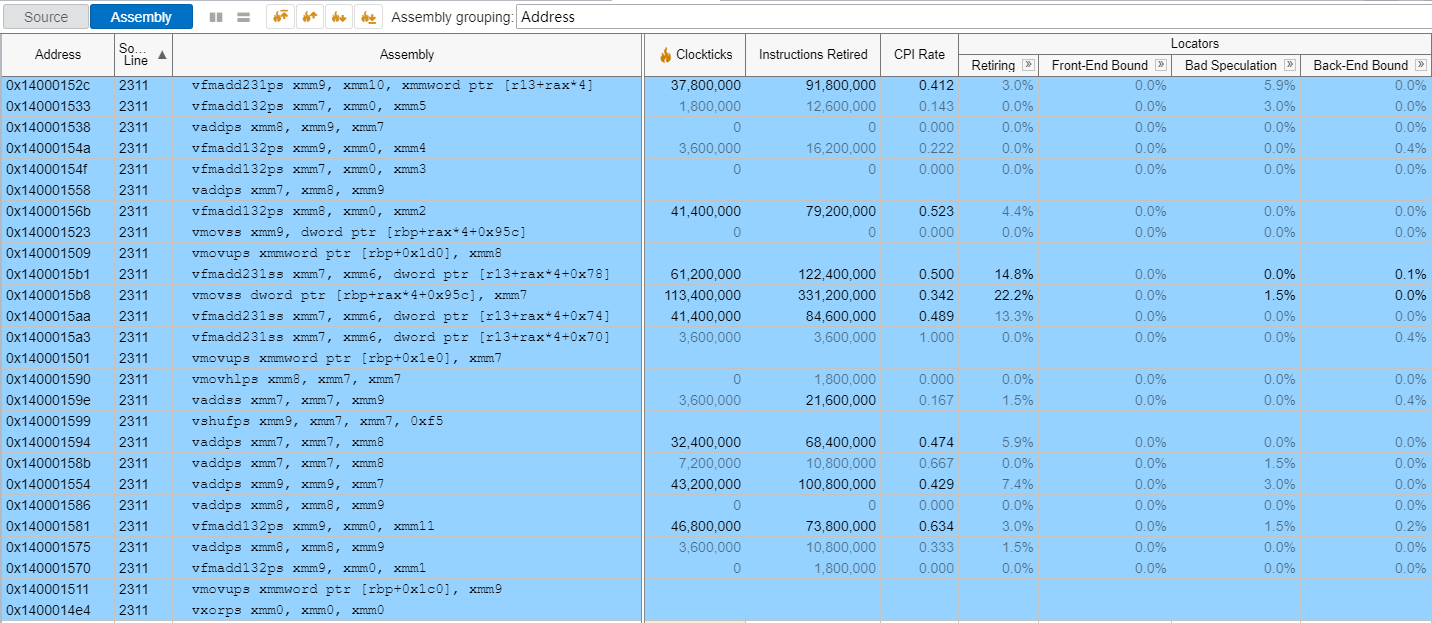Click bad speculation value 5.9%
Screen dimensions: 1432x623
1280,86
